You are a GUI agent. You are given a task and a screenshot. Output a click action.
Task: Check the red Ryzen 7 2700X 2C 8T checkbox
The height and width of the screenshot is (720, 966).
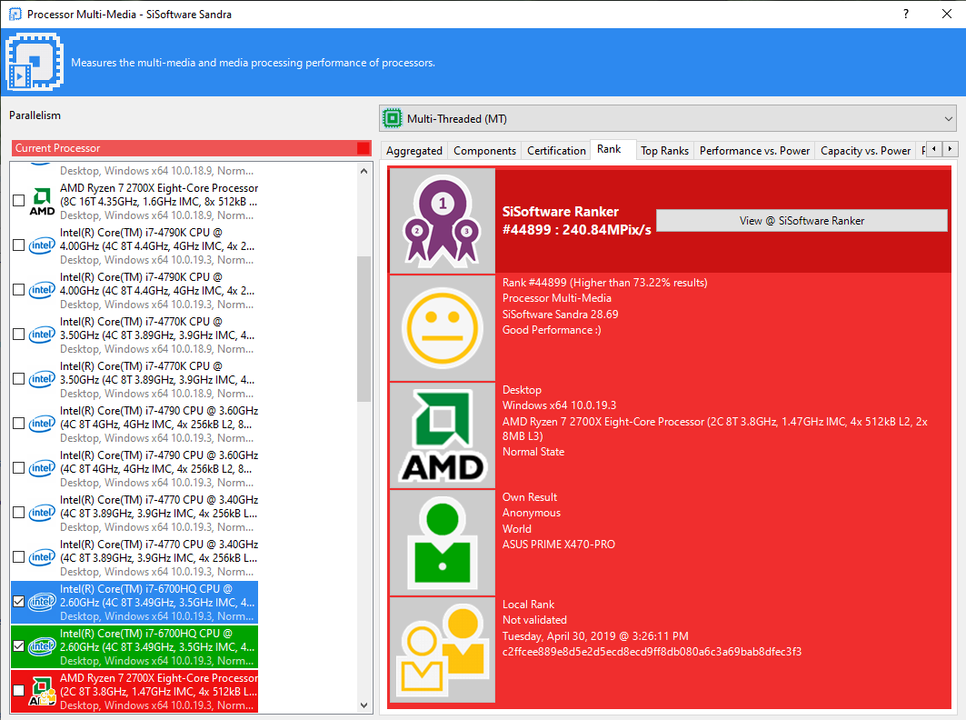click(18, 691)
